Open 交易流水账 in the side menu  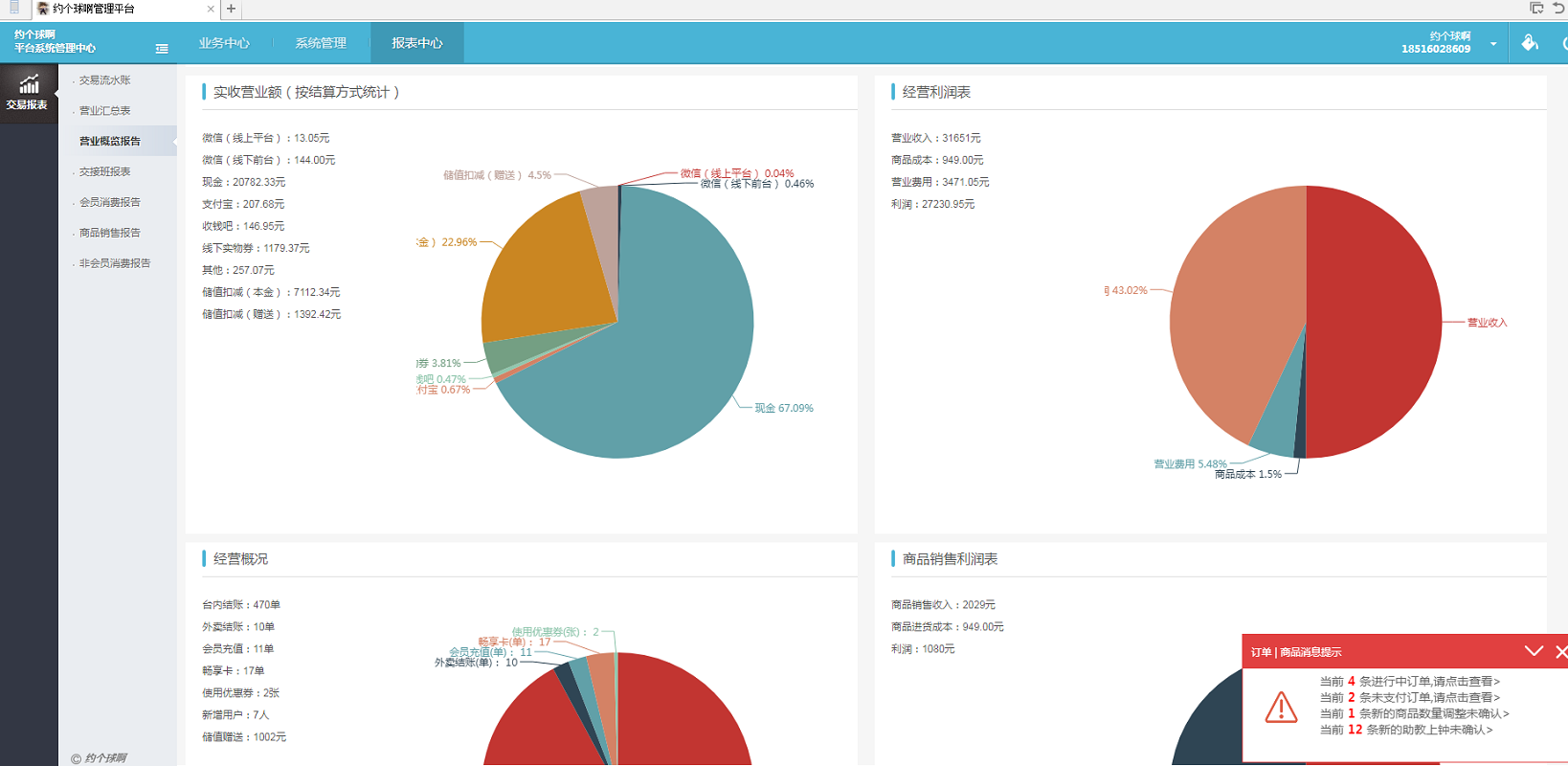pos(104,80)
